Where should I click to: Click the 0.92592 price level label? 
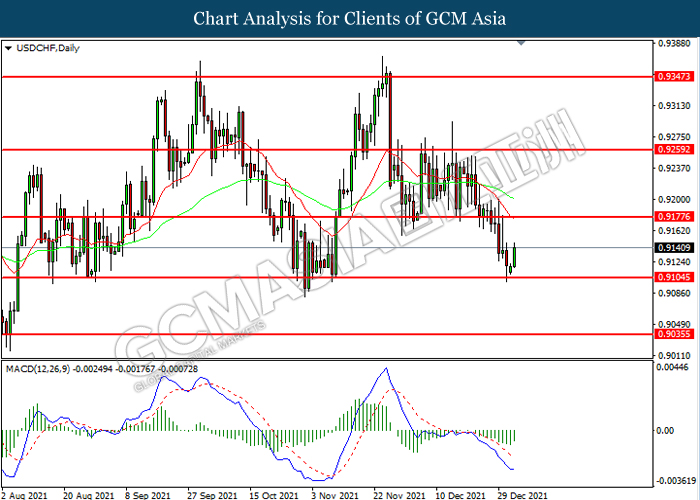pyautogui.click(x=675, y=150)
